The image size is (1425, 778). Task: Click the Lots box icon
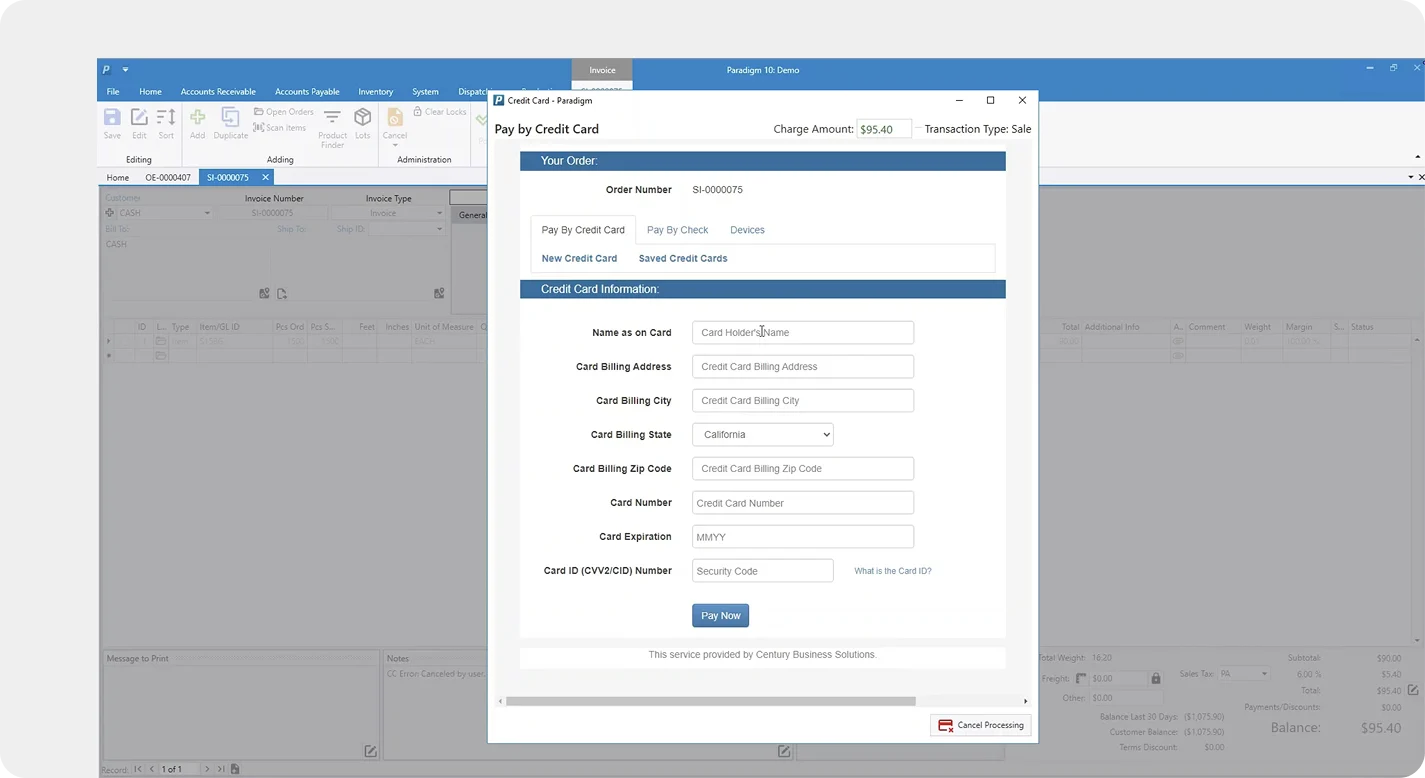[x=362, y=118]
